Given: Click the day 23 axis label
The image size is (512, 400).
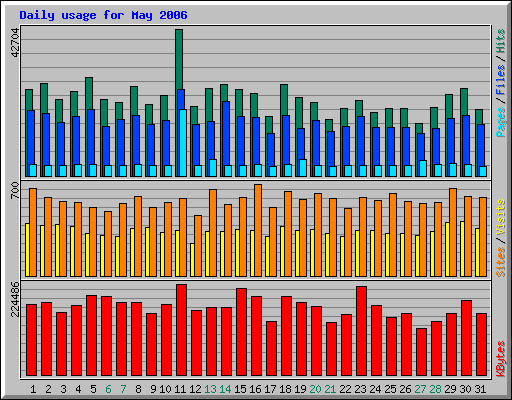Looking at the screenshot, I should pos(360,389).
